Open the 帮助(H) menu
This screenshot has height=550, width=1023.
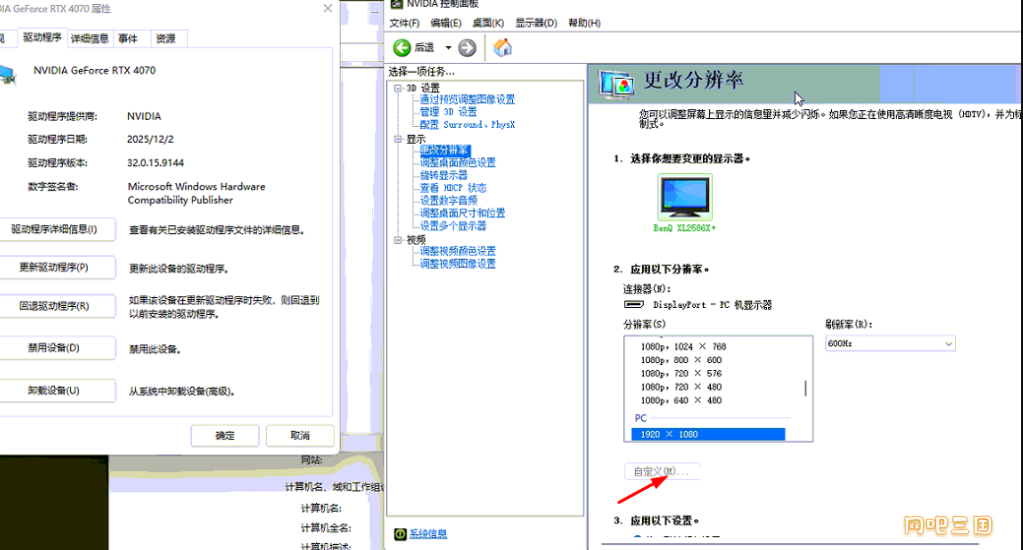point(584,23)
